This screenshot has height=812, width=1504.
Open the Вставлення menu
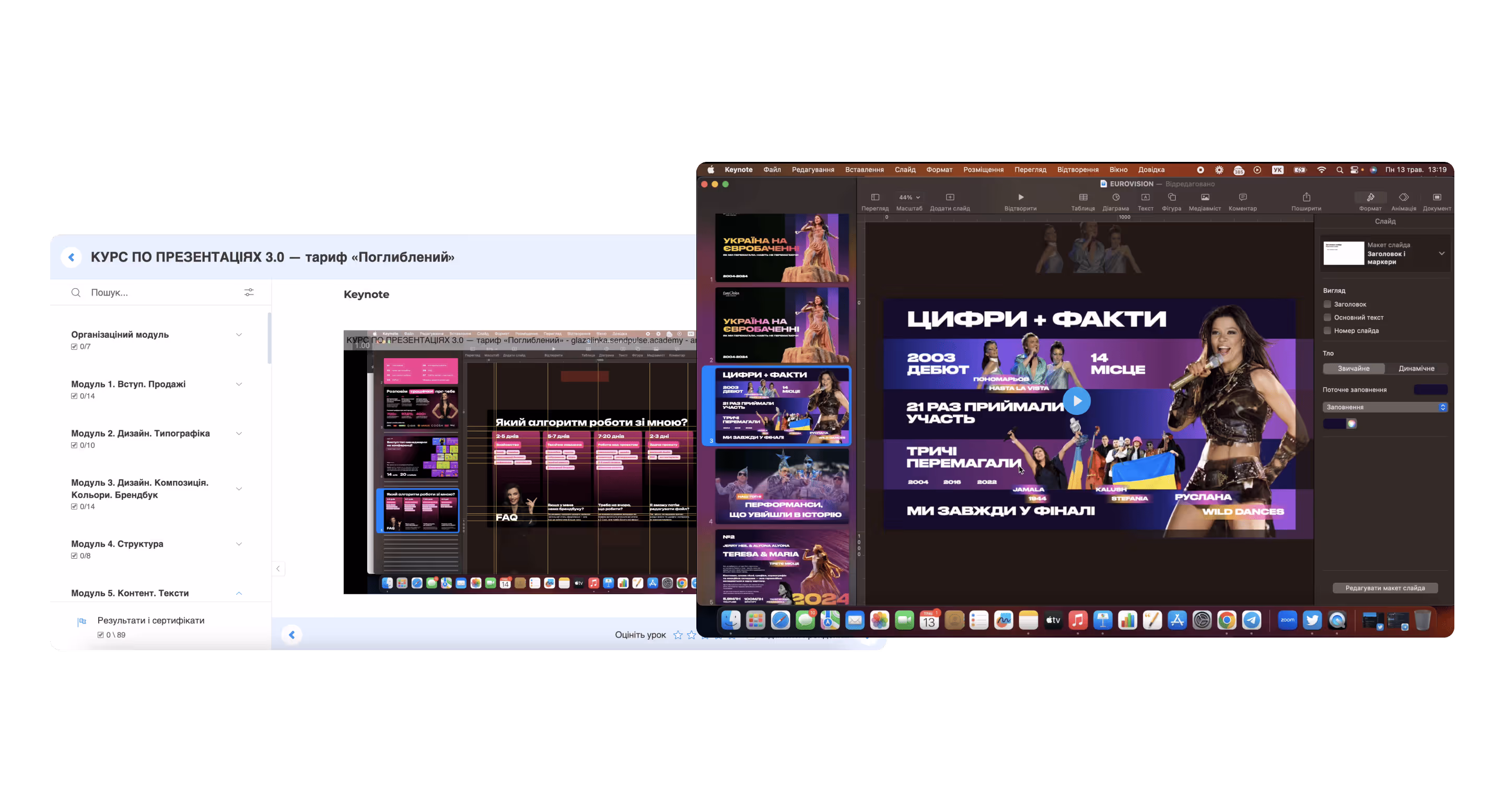(x=864, y=170)
